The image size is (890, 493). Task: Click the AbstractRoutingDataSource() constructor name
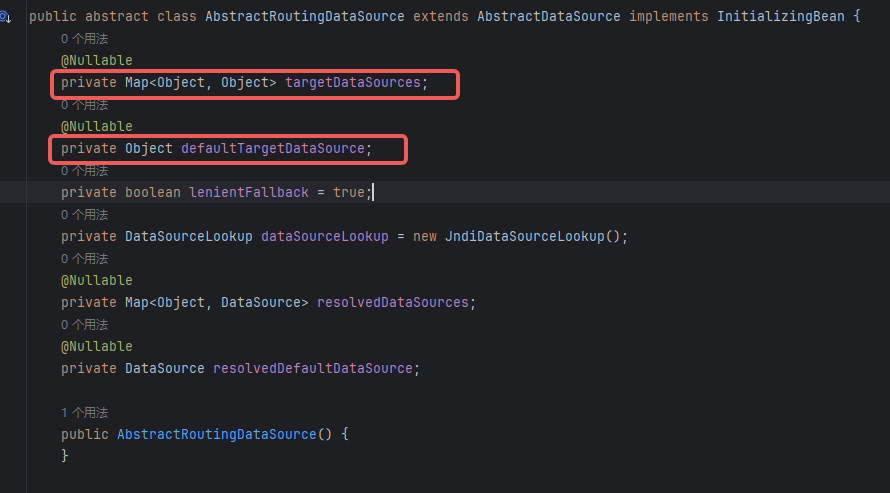pos(216,434)
